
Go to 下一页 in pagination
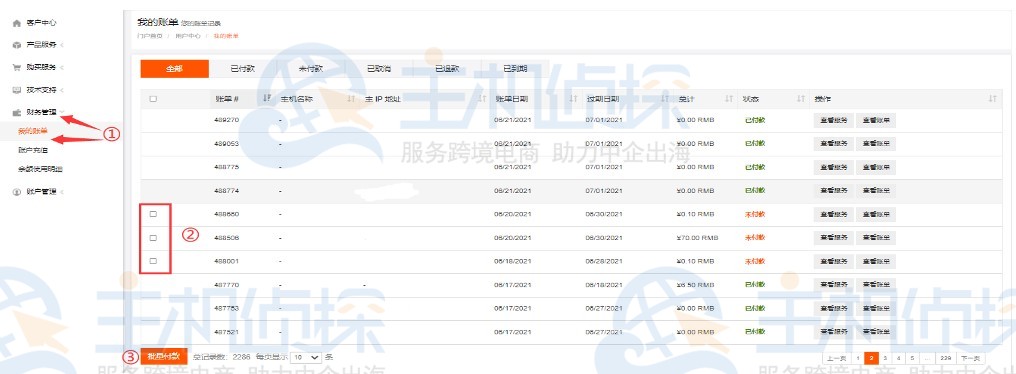point(970,358)
